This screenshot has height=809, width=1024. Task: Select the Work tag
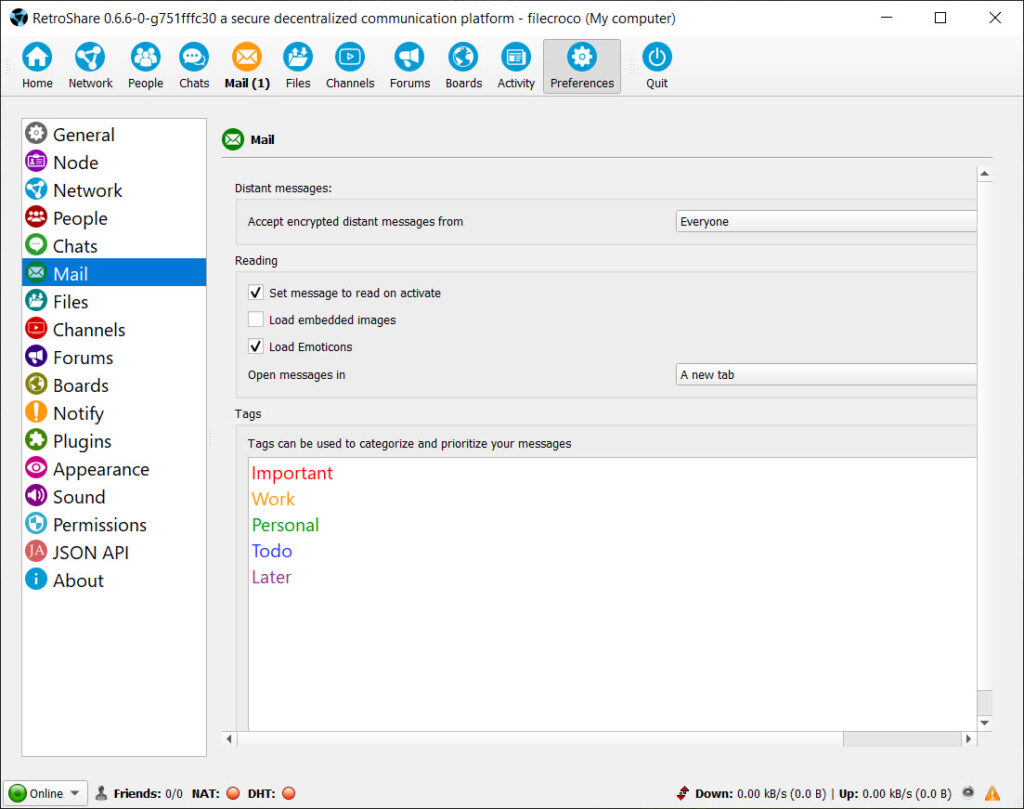tap(274, 499)
